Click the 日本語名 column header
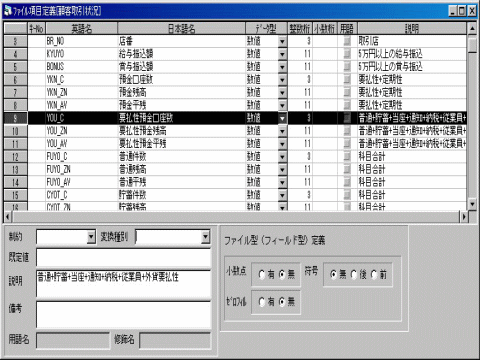 point(181,29)
